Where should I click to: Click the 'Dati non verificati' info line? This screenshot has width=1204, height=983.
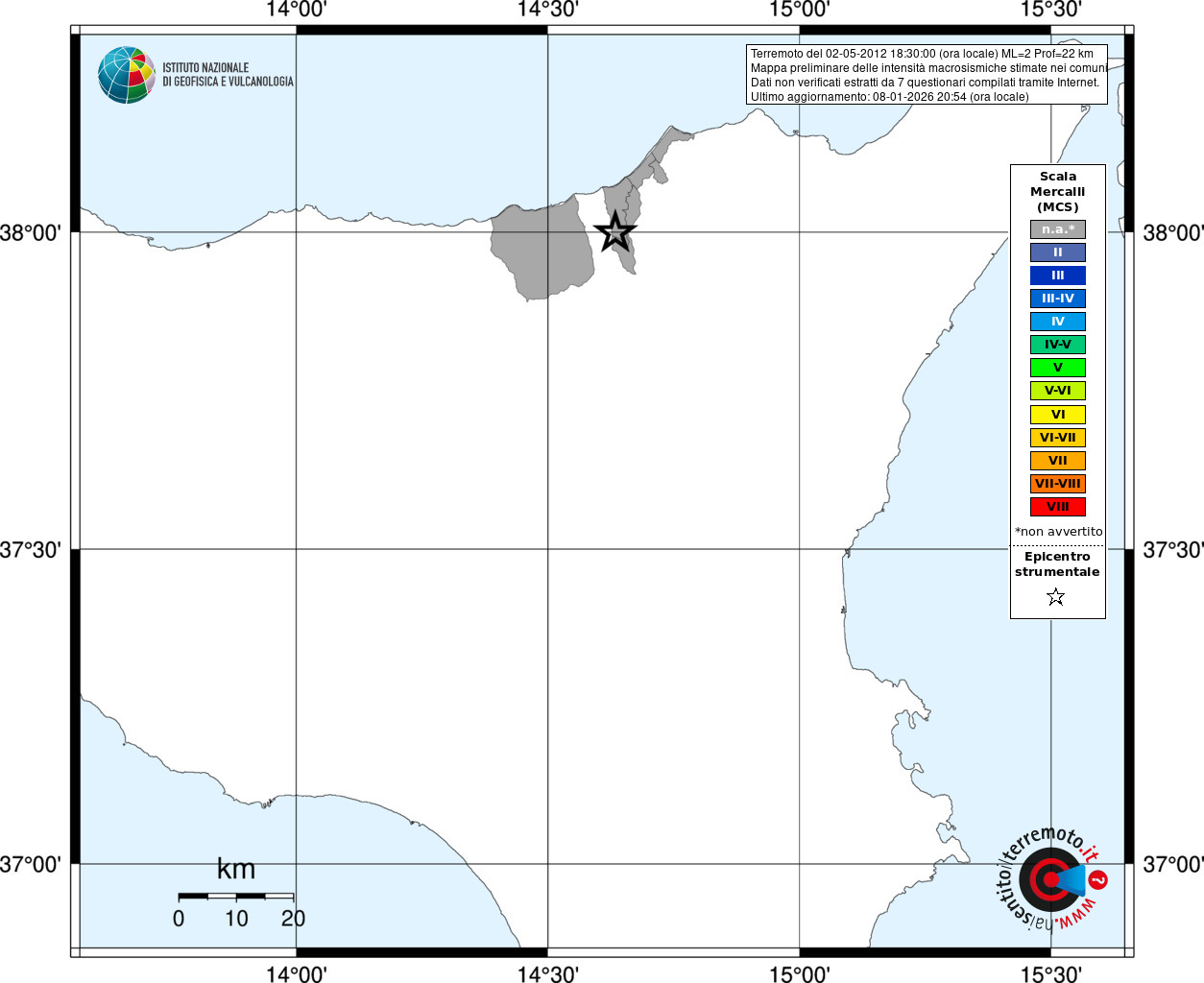[x=925, y=83]
